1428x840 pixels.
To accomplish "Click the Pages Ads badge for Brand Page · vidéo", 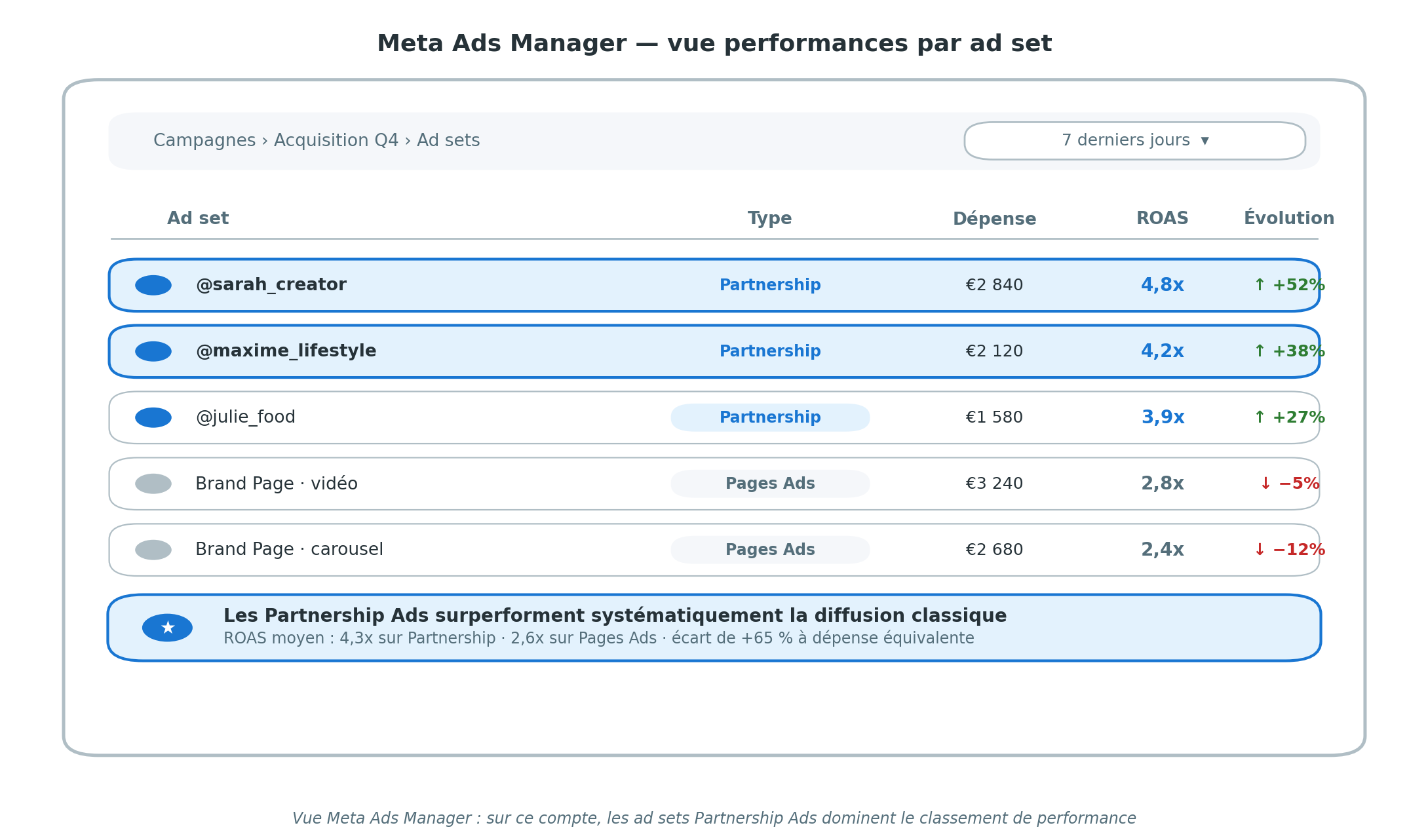I will 770,484.
